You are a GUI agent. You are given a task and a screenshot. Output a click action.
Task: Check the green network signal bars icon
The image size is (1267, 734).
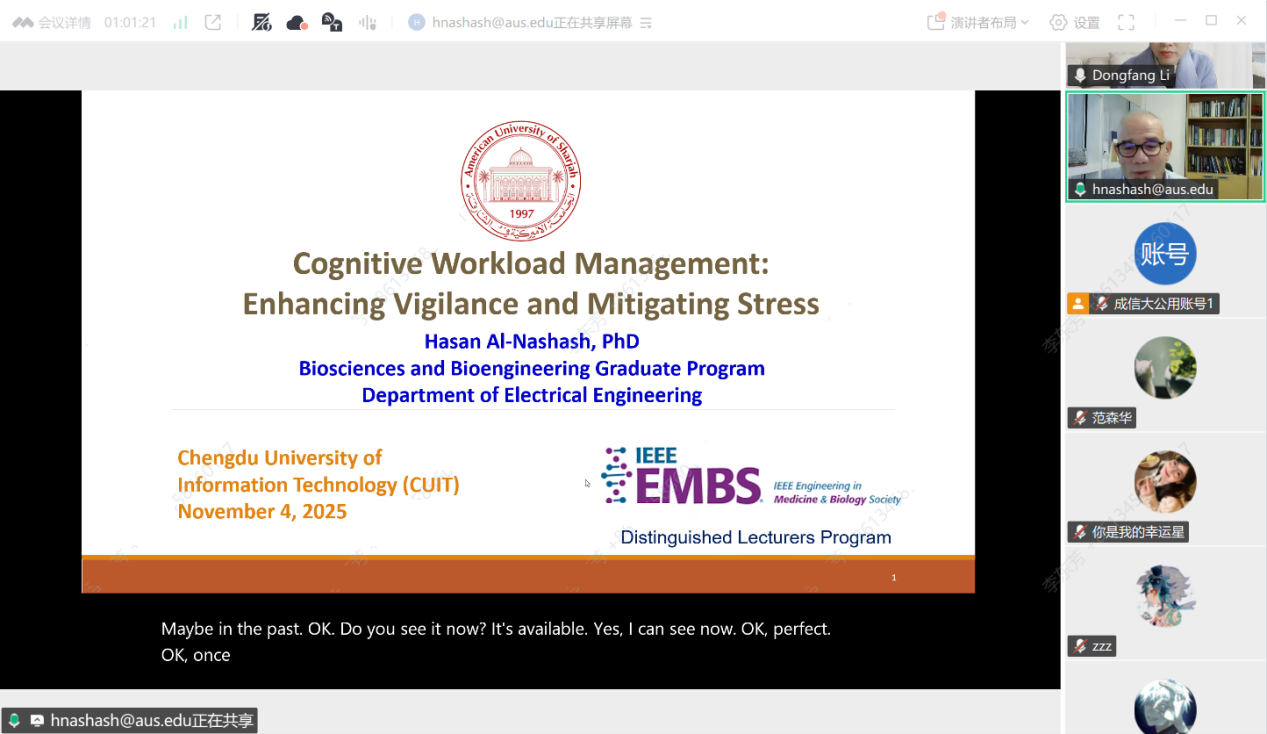pos(180,22)
